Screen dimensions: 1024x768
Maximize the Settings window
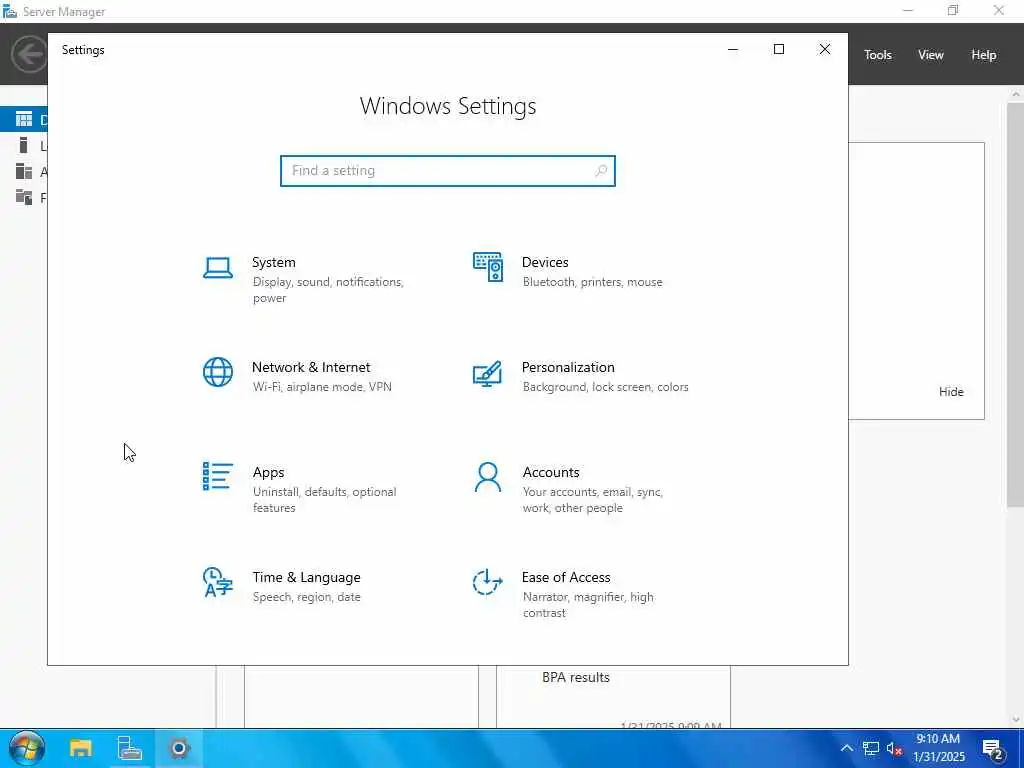click(778, 50)
